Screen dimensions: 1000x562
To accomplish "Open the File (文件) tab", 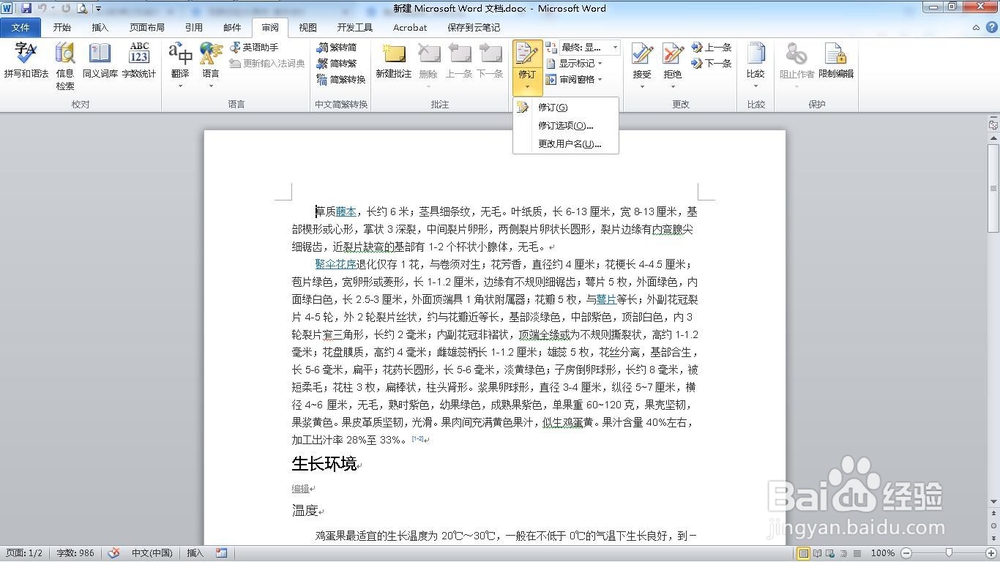I will 21,27.
